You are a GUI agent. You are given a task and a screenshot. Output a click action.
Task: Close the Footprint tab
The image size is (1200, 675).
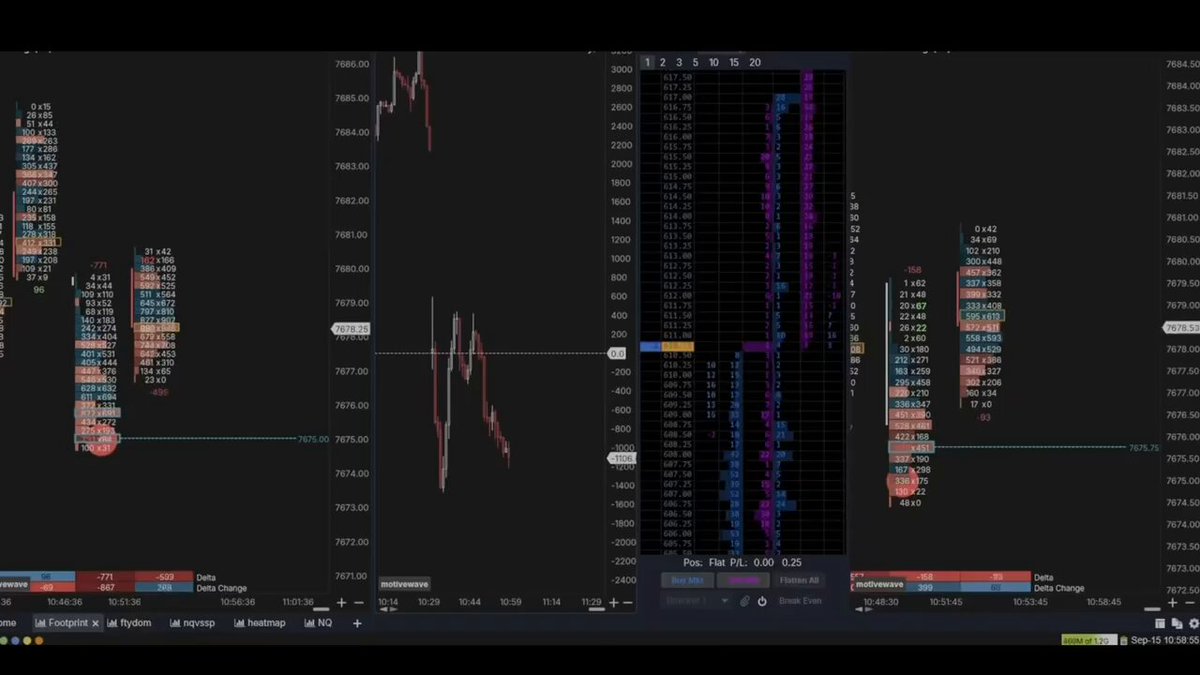click(96, 623)
